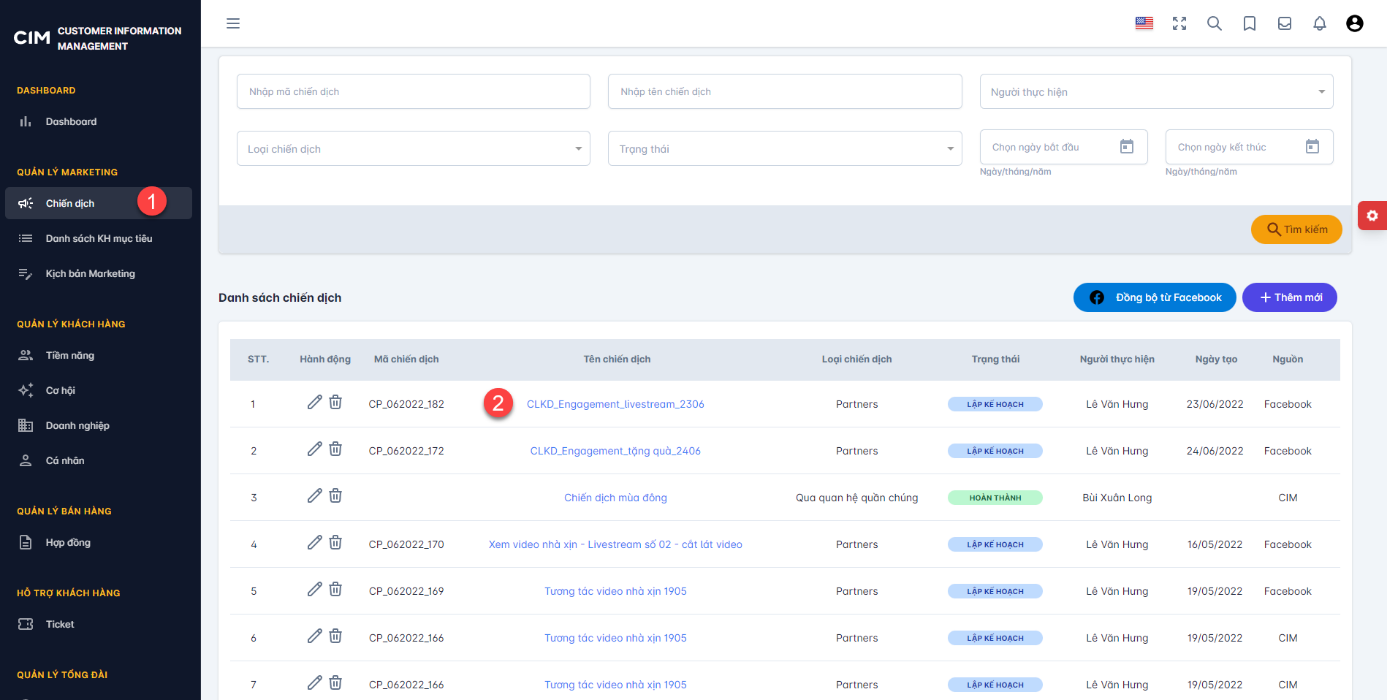The width and height of the screenshot is (1387, 700).
Task: Open the red settings gear panel
Action: (1372, 215)
